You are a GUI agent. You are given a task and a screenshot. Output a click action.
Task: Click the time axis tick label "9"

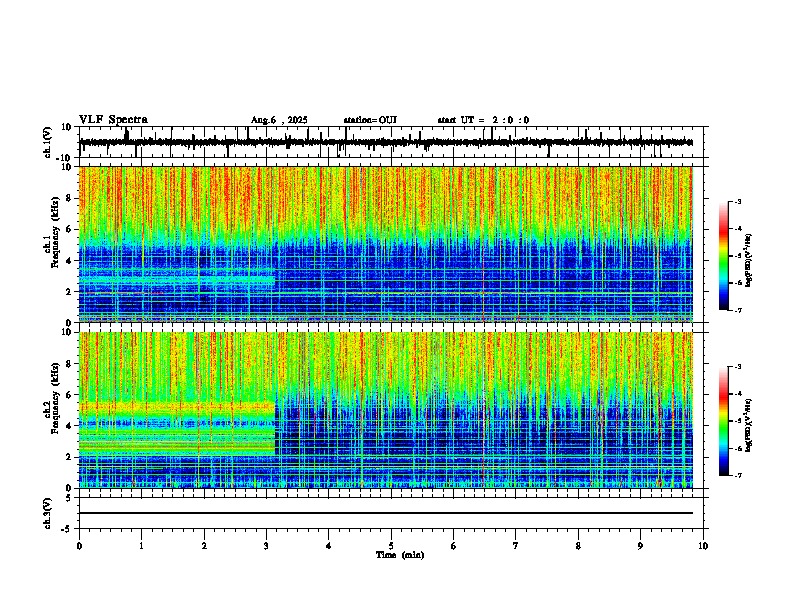coord(640,546)
